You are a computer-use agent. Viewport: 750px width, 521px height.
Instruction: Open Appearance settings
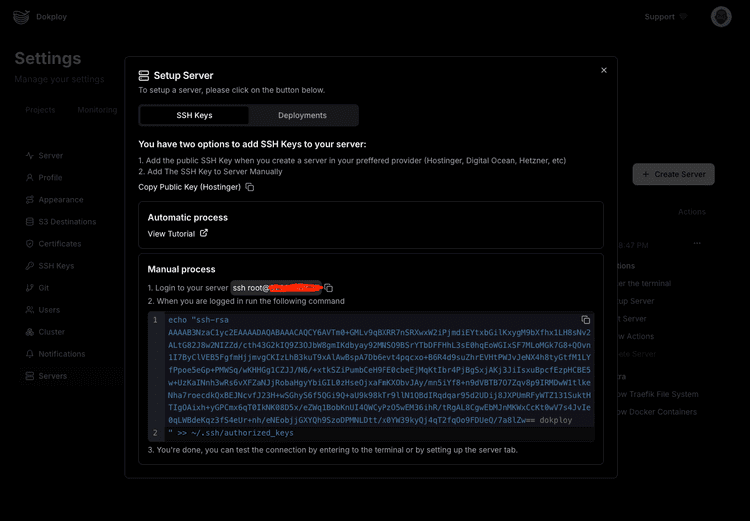(60, 200)
